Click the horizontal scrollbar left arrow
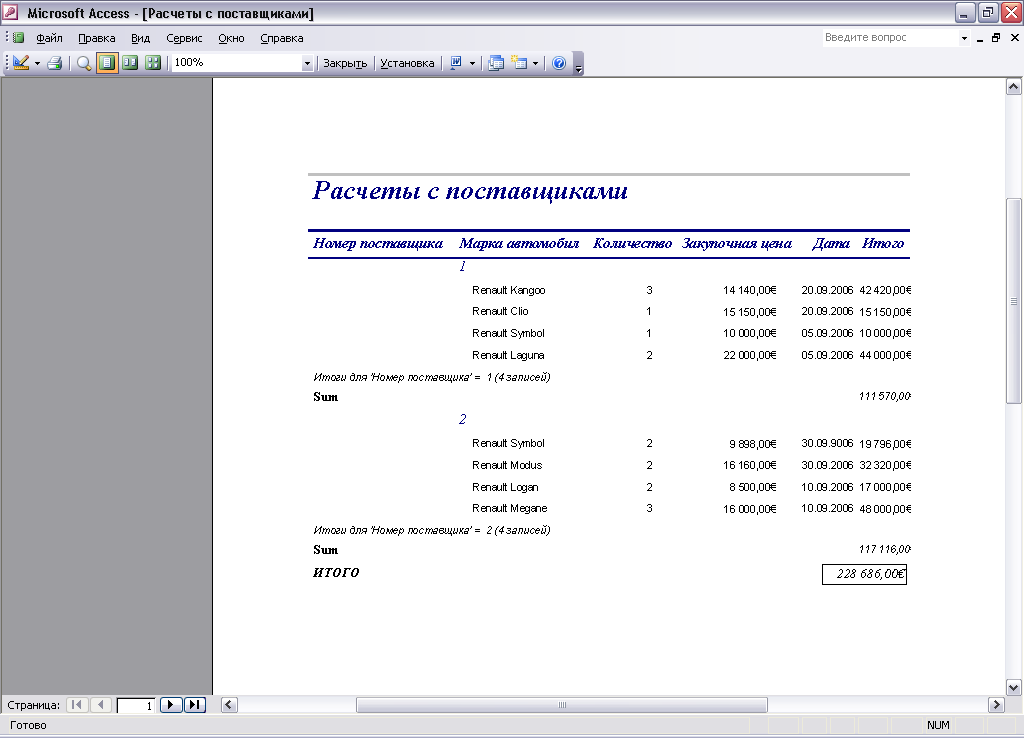 click(x=229, y=705)
